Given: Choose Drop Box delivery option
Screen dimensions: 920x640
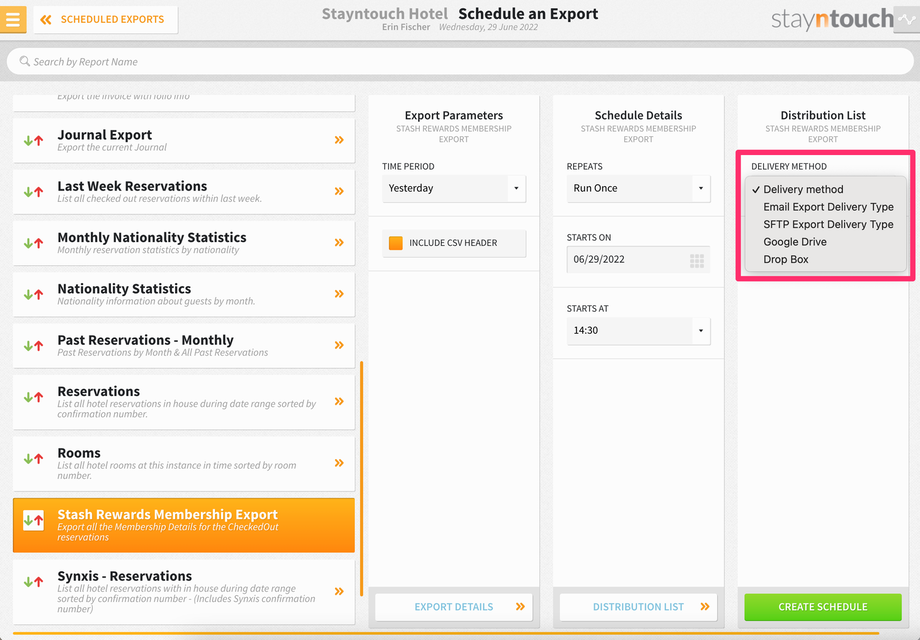Looking at the screenshot, I should coord(786,259).
